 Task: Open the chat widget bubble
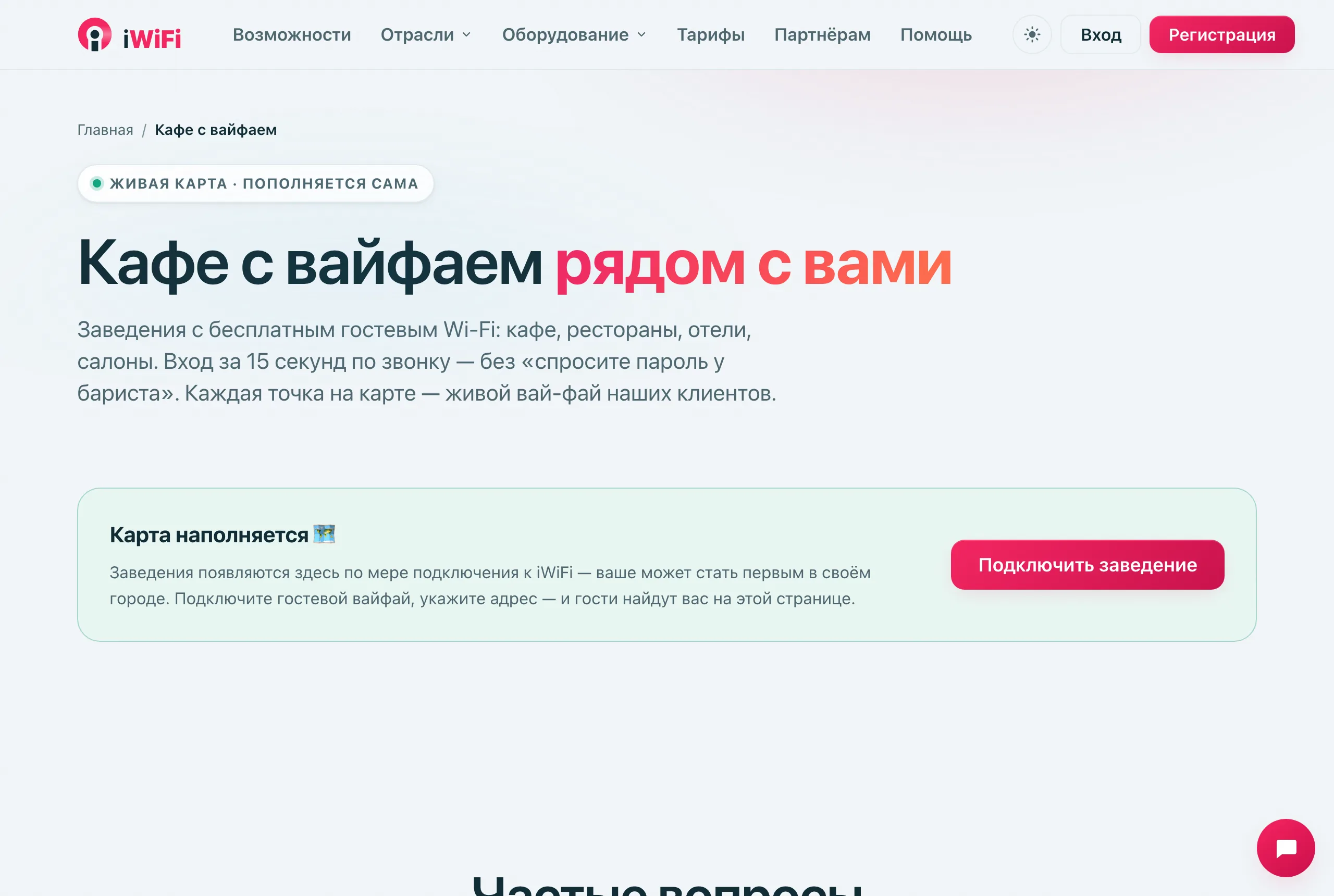(x=1286, y=848)
